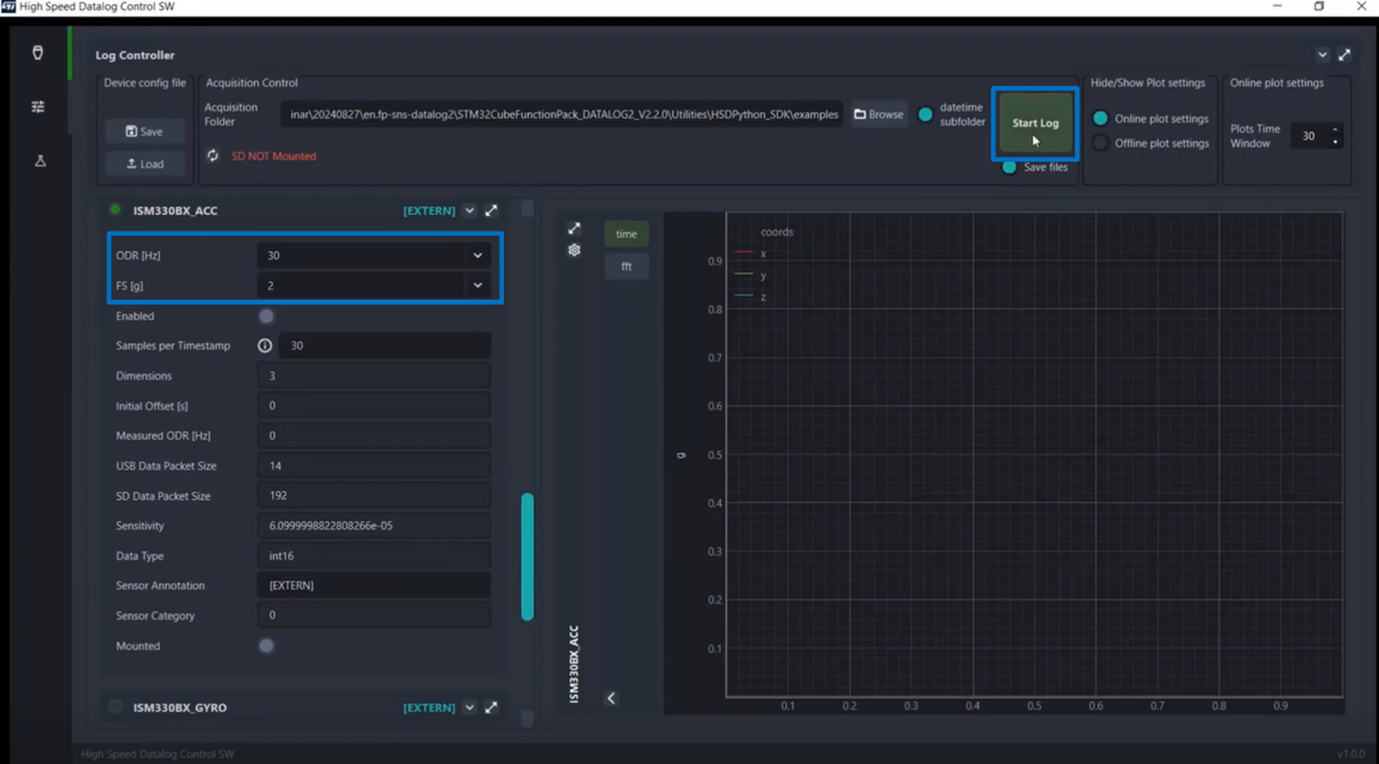Expand the plot area with arrows icon
1379x764 pixels.
pyautogui.click(x=574, y=229)
